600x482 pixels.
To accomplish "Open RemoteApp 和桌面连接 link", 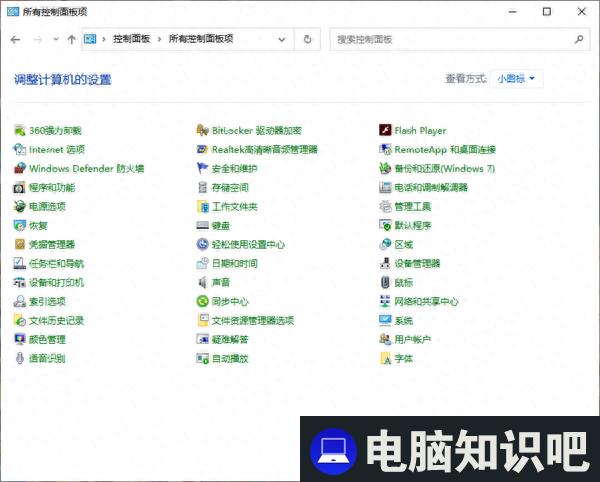I will pyautogui.click(x=445, y=149).
